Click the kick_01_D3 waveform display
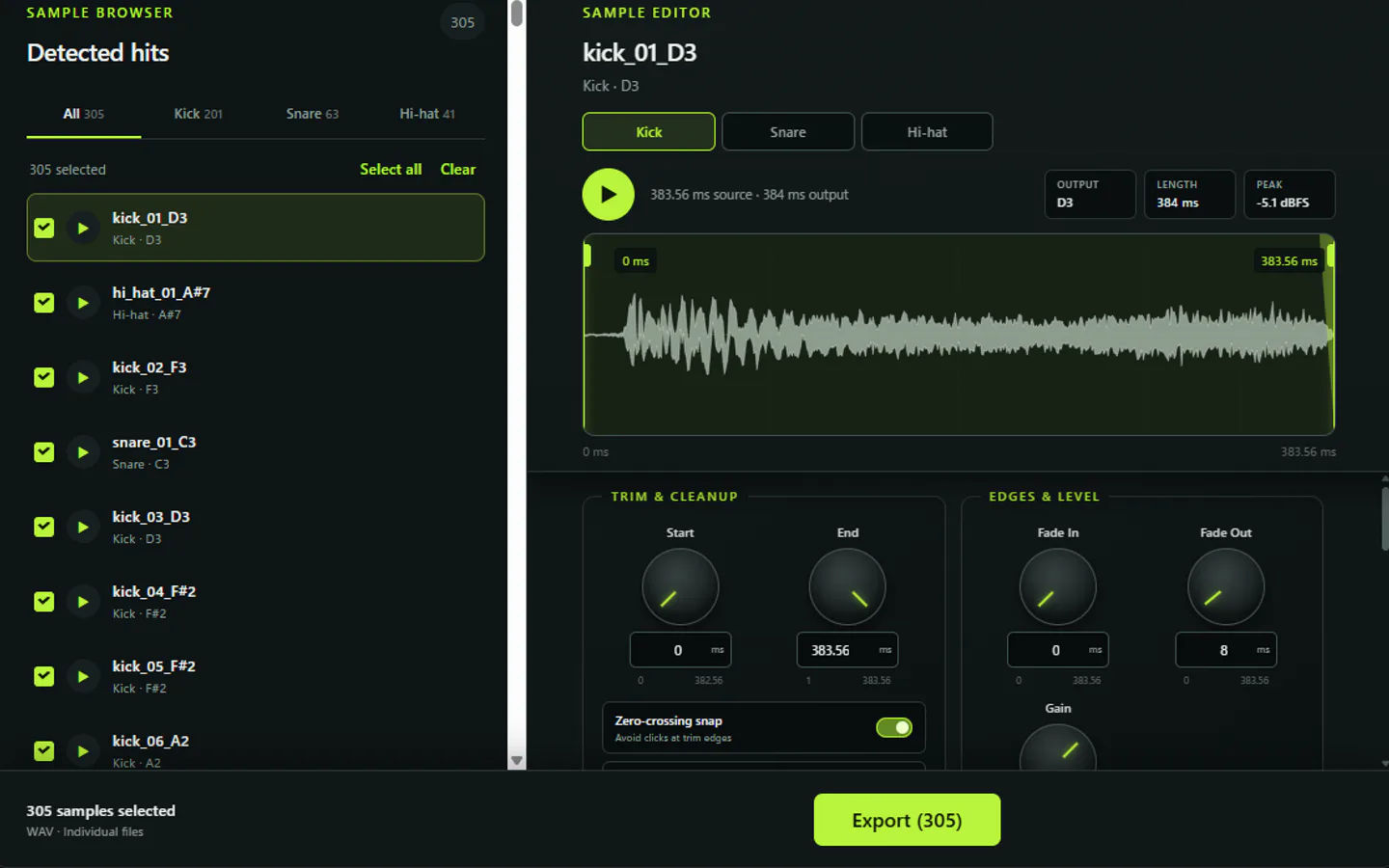Image resolution: width=1389 pixels, height=868 pixels. point(959,335)
